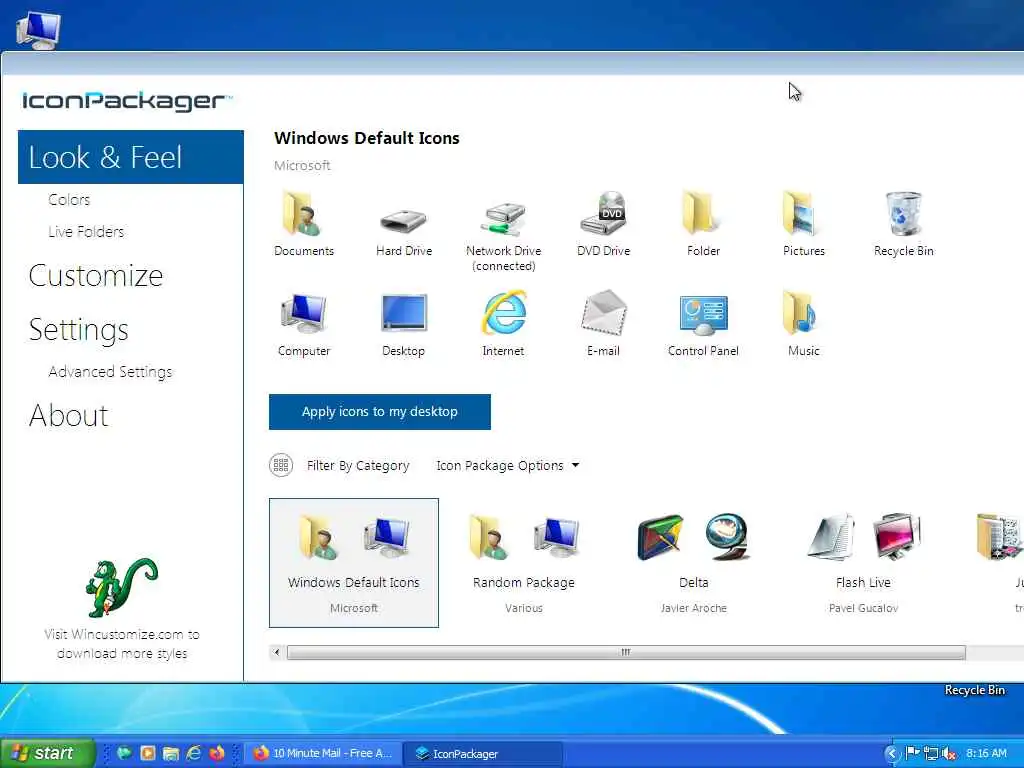Open the Colors page

[x=69, y=200]
